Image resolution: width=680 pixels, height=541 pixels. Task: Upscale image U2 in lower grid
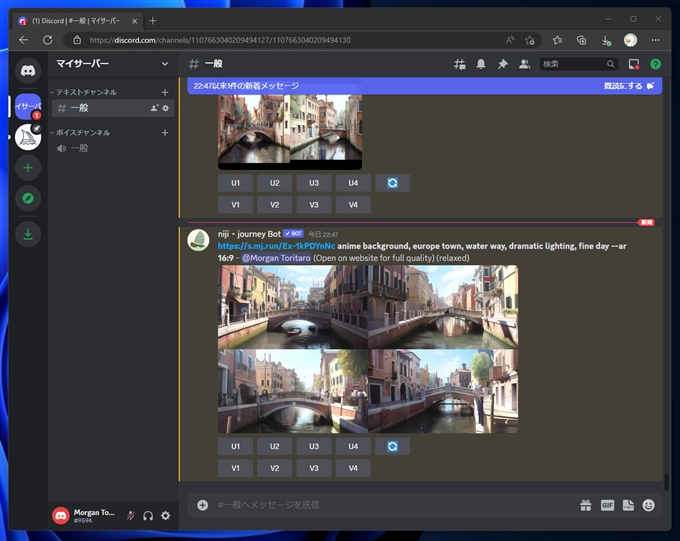pos(275,446)
